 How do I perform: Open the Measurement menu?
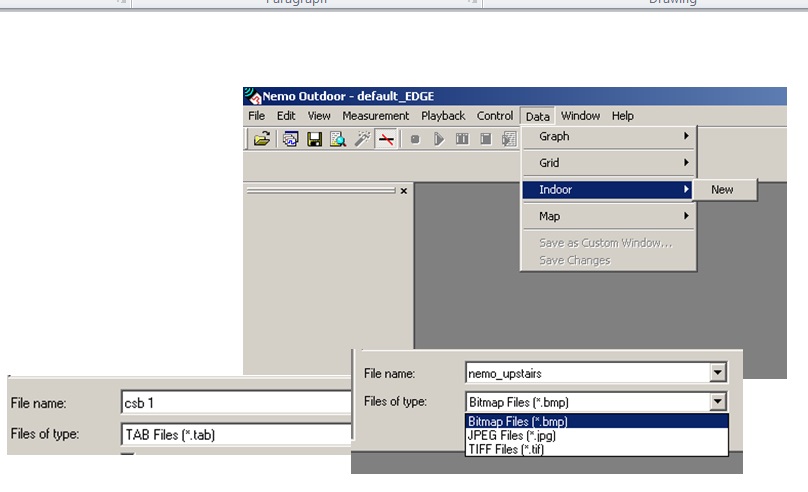[376, 116]
